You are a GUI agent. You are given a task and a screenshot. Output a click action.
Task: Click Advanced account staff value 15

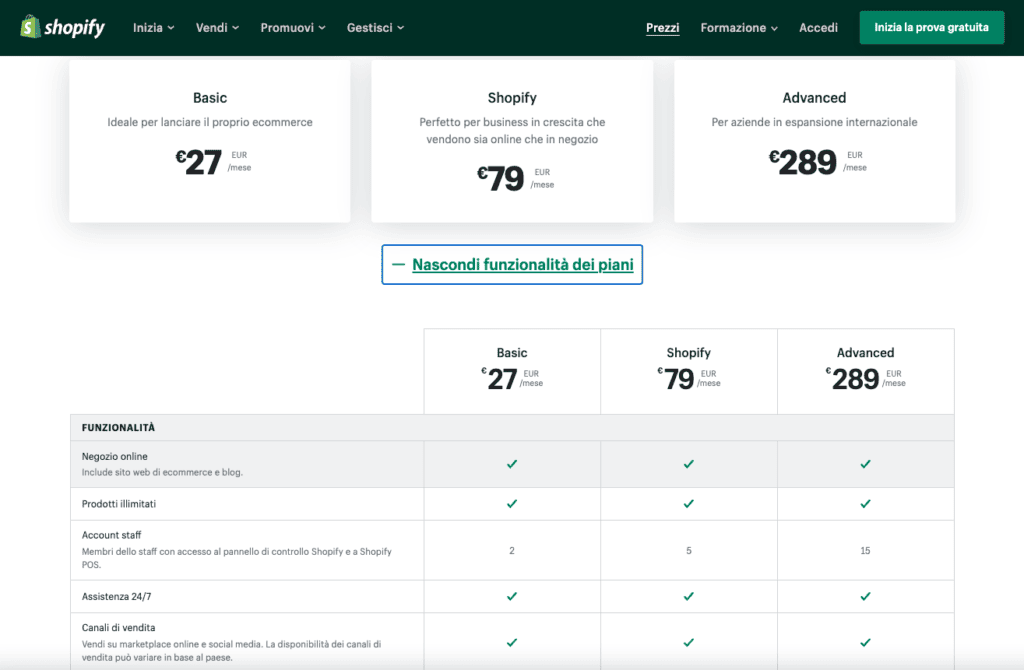[865, 550]
